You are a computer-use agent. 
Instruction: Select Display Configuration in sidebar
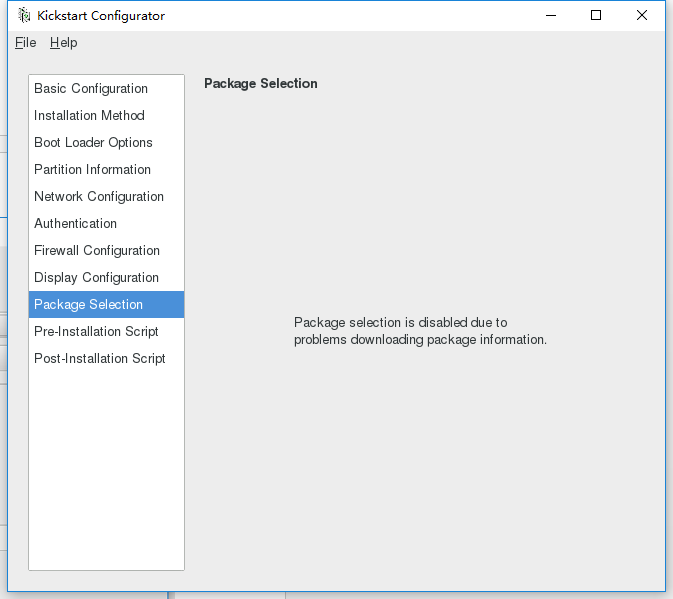96,278
